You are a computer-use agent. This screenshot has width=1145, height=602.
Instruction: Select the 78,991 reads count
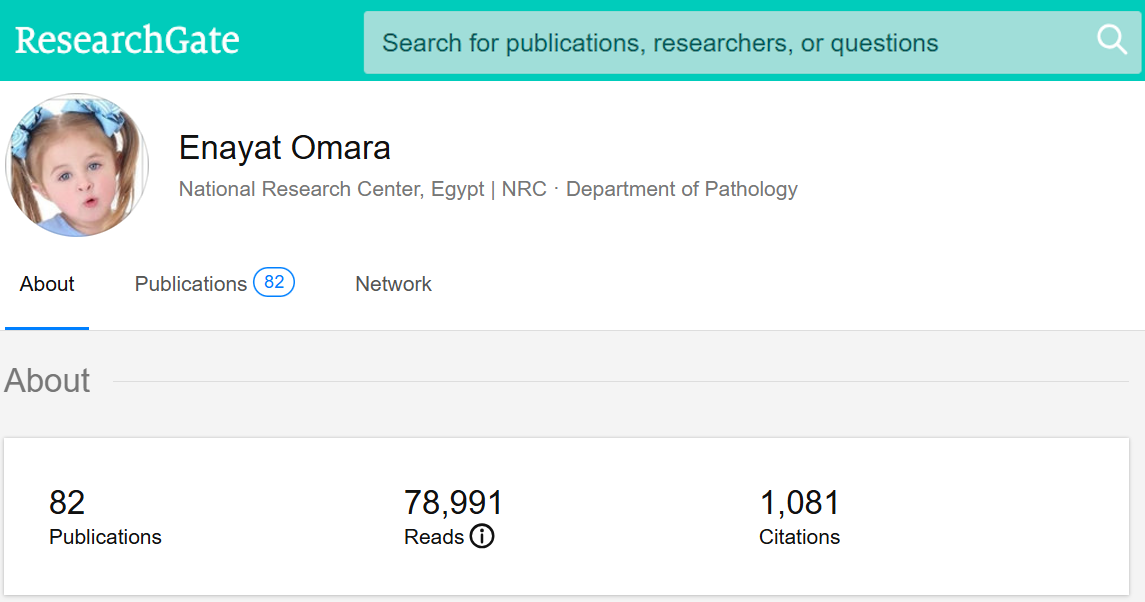coord(453,502)
